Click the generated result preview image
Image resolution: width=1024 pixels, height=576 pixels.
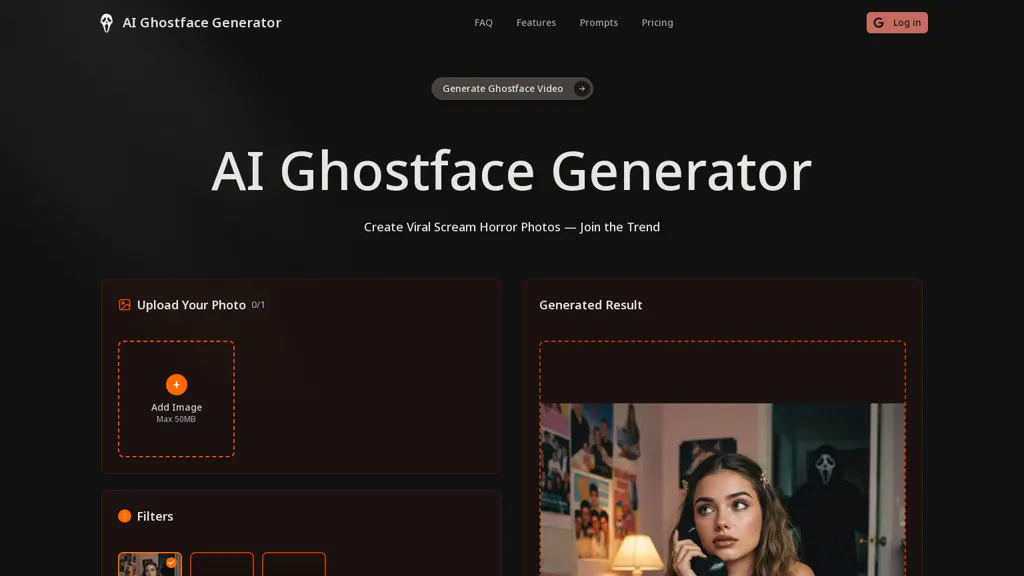tap(722, 490)
